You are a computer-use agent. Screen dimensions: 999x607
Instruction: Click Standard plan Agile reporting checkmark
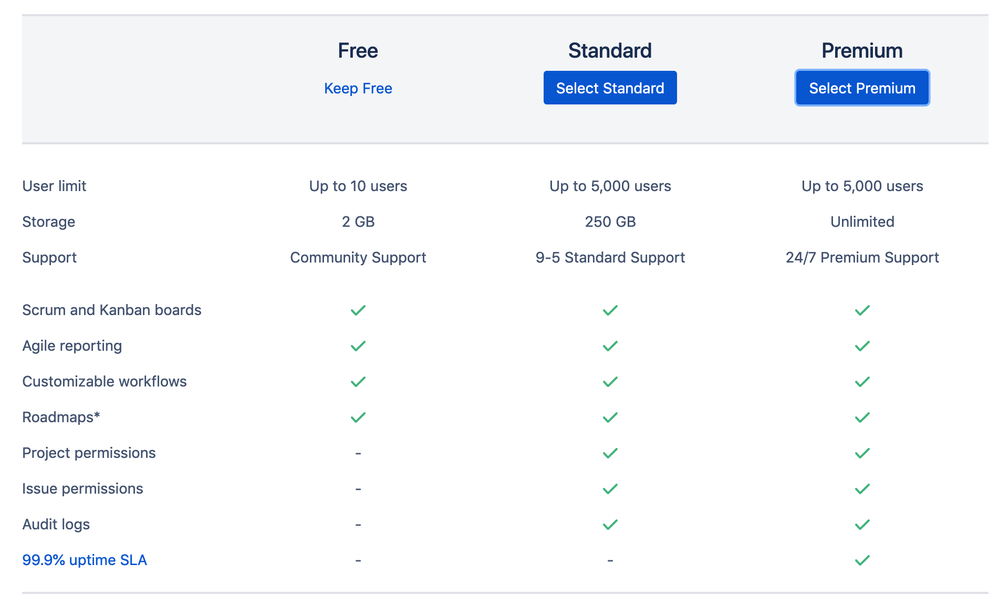click(610, 346)
